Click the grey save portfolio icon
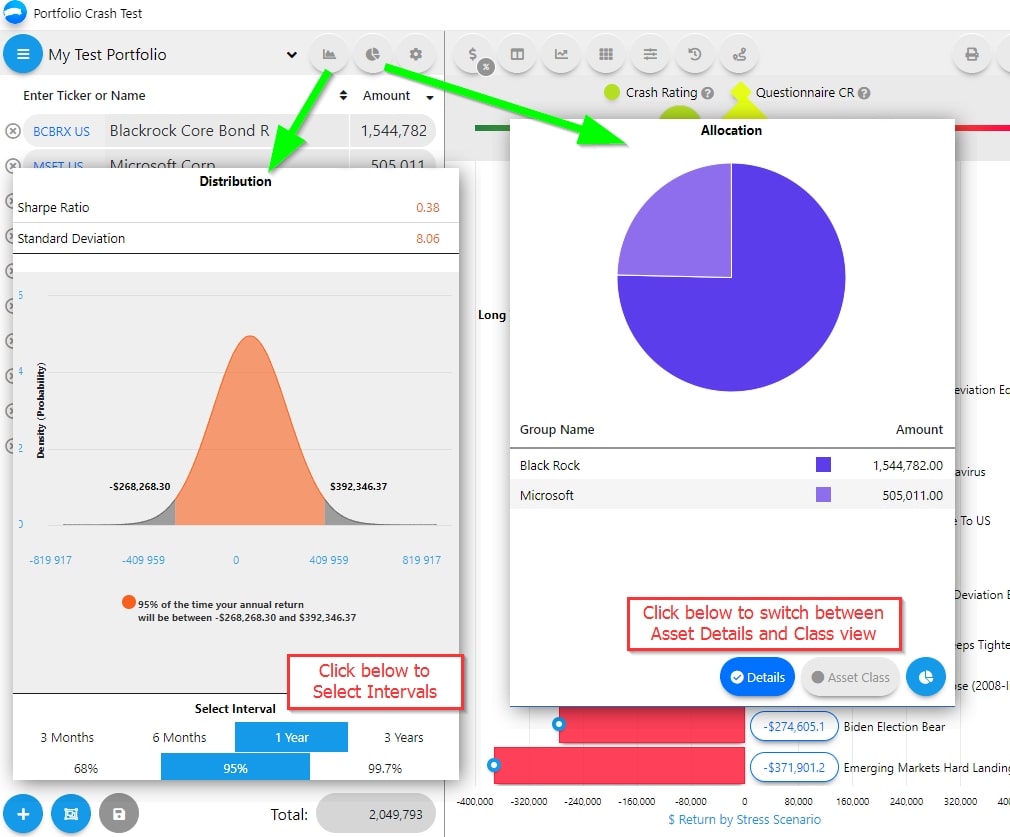The image size is (1010, 837). point(119,814)
